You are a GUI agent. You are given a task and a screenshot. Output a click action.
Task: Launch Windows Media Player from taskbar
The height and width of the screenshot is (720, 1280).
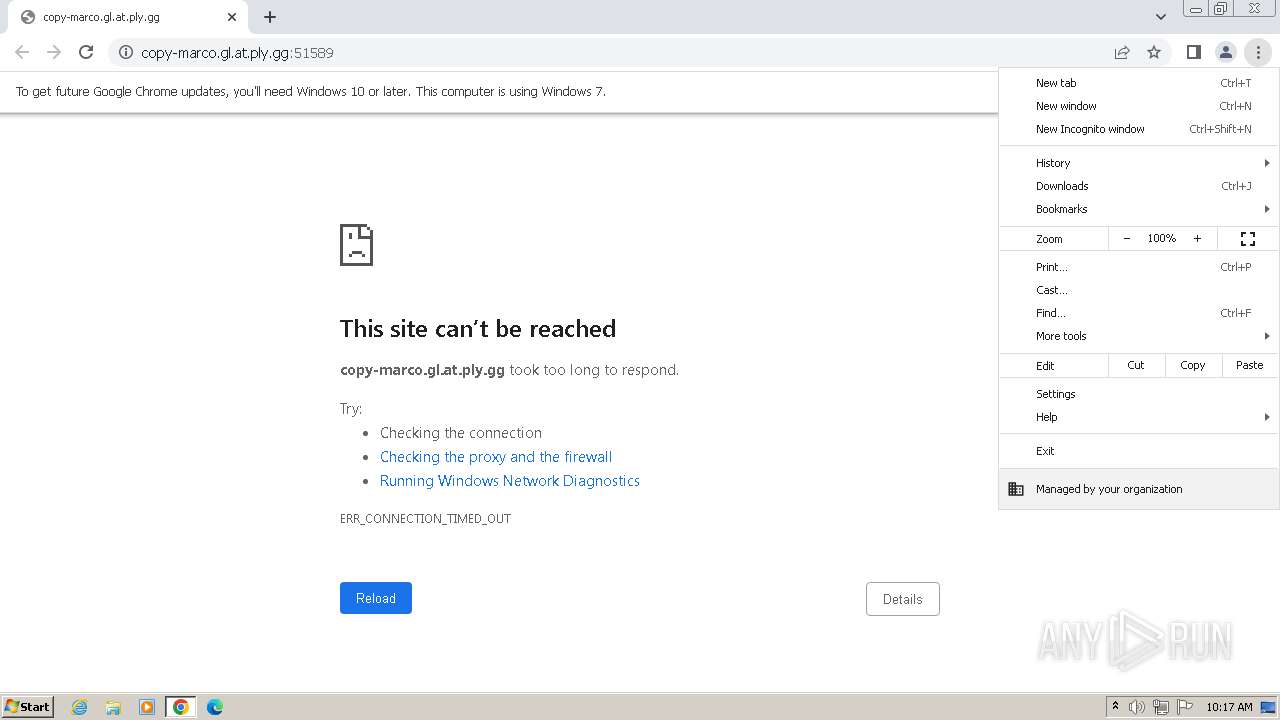(x=147, y=707)
